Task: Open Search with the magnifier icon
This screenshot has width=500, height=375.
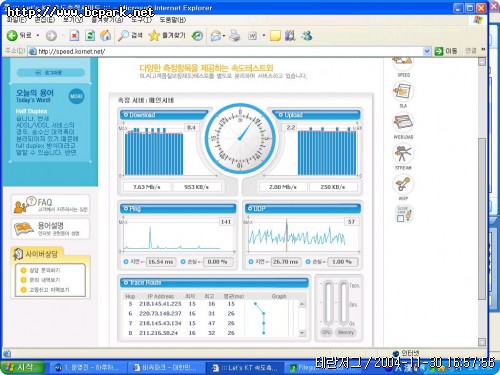Action: [123, 36]
